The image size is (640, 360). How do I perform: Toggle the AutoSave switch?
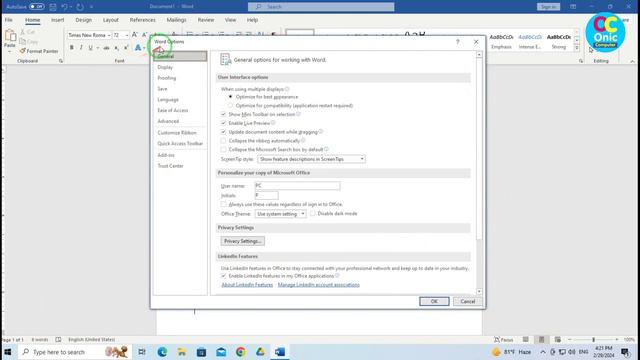point(37,7)
